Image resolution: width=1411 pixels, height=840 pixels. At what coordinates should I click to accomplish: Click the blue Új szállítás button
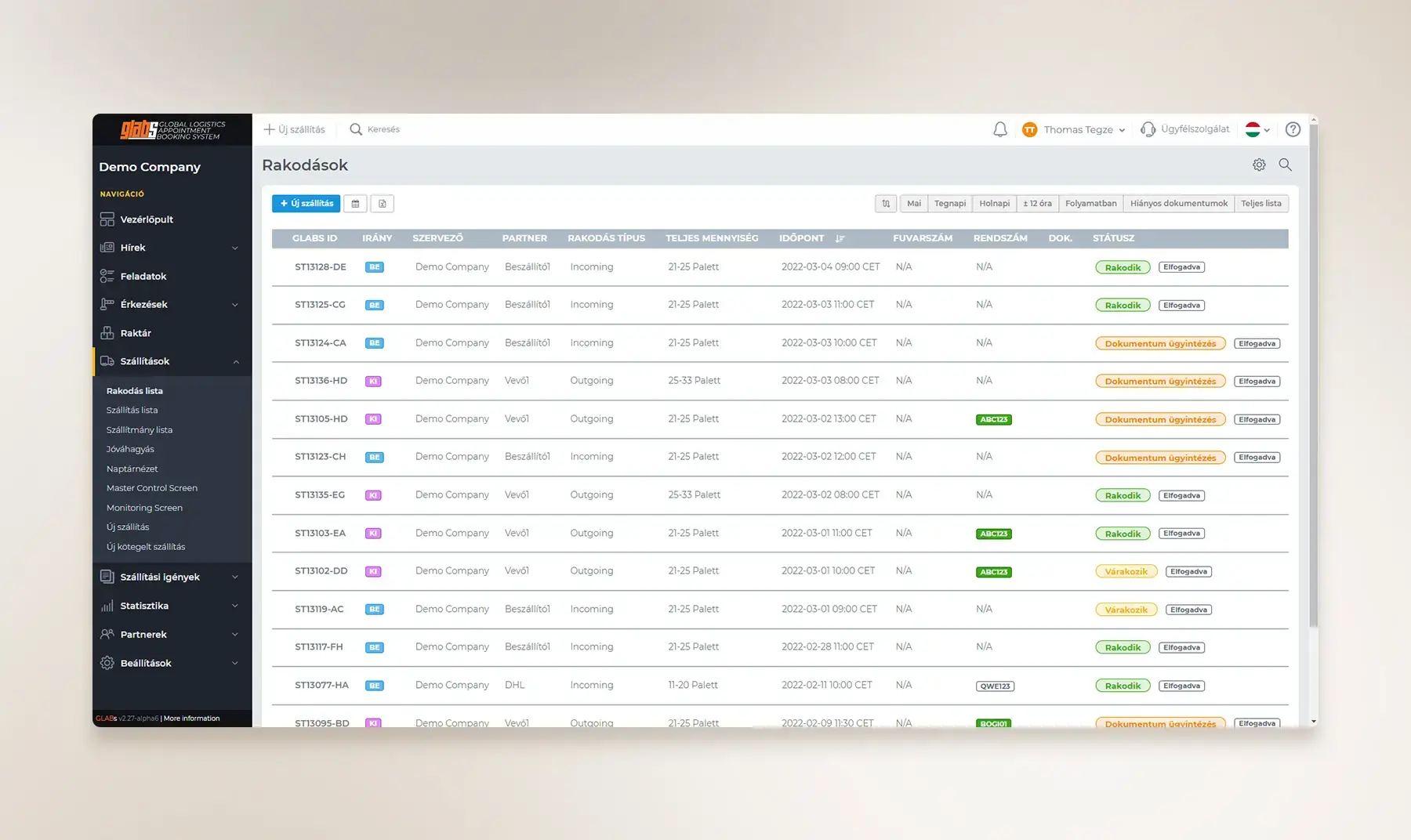tap(306, 204)
